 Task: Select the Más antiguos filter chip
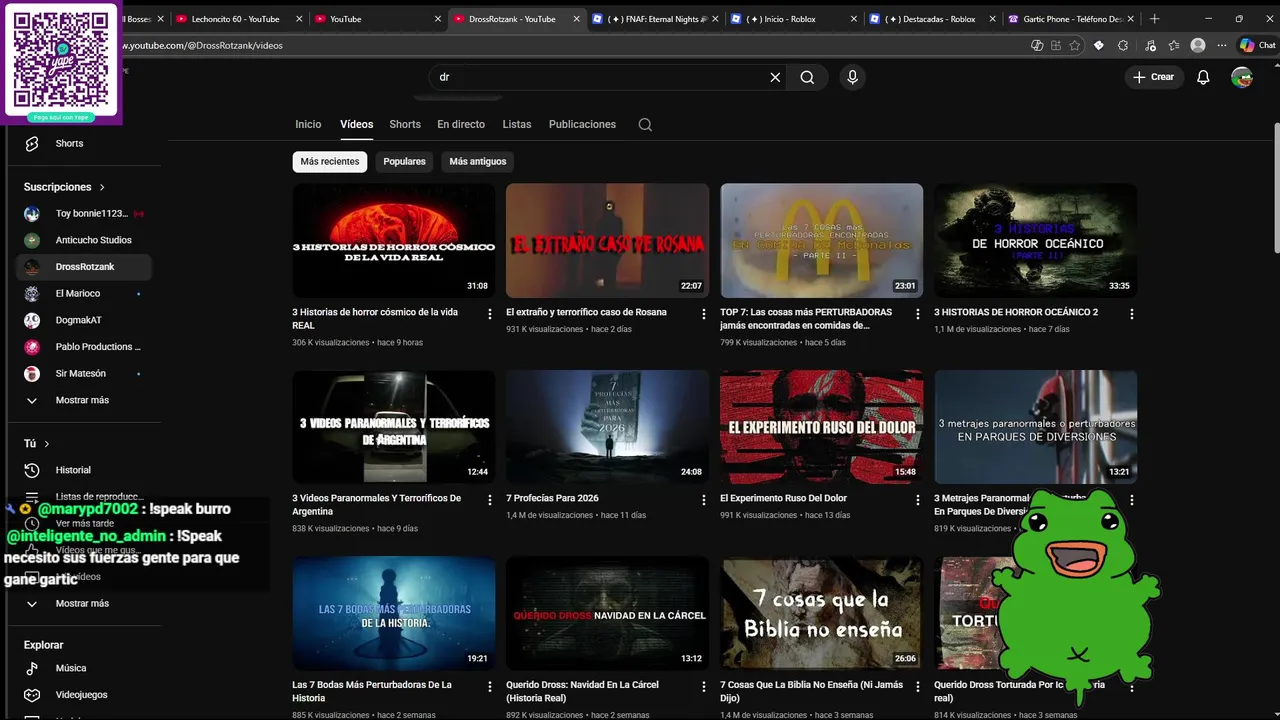click(x=478, y=161)
